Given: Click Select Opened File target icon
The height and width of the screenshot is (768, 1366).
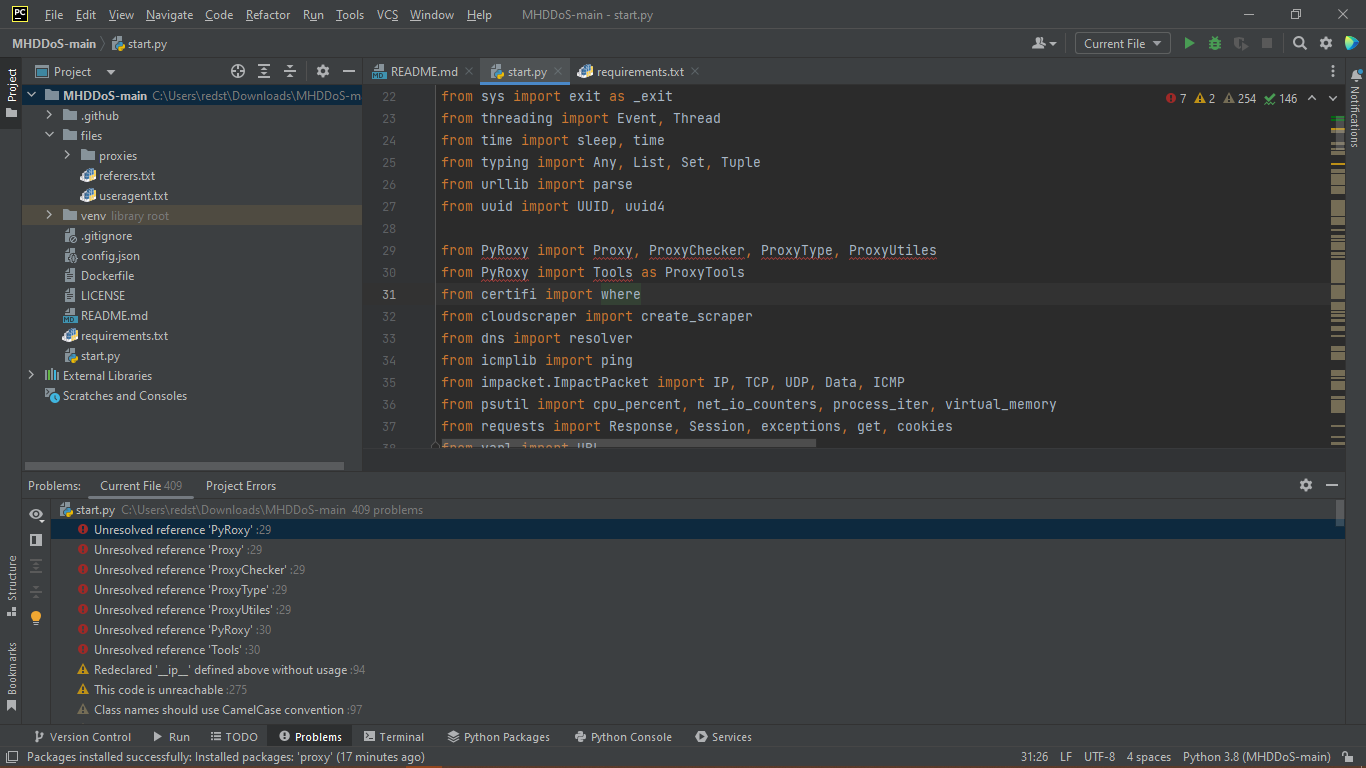Looking at the screenshot, I should [238, 71].
